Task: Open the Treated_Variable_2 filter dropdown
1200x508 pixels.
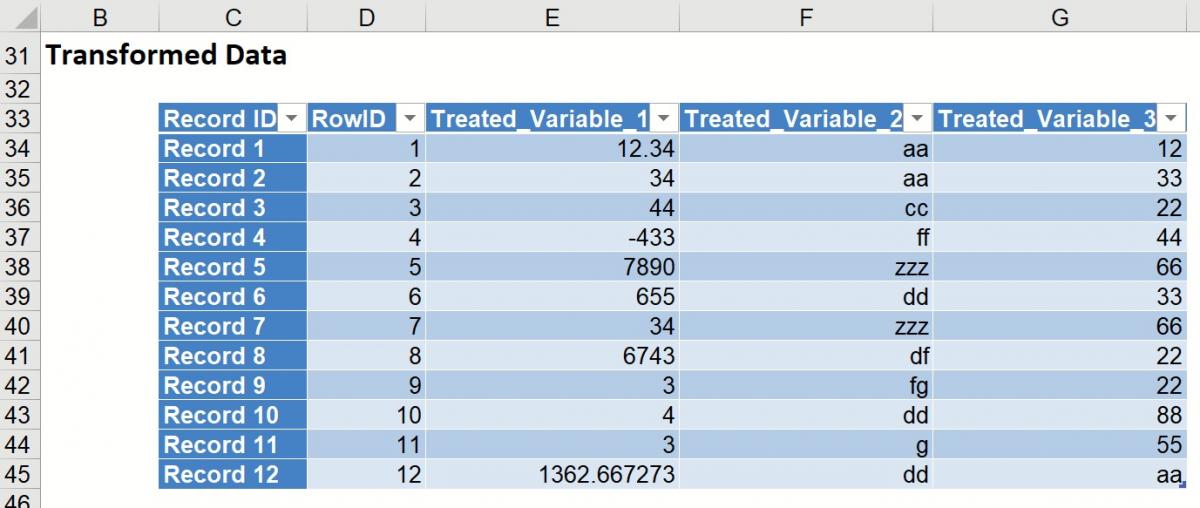Action: pos(917,119)
